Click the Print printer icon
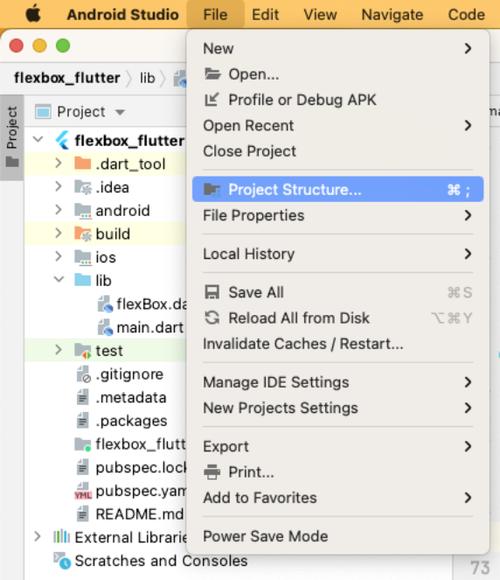Viewport: 500px width, 580px height. pos(212,472)
